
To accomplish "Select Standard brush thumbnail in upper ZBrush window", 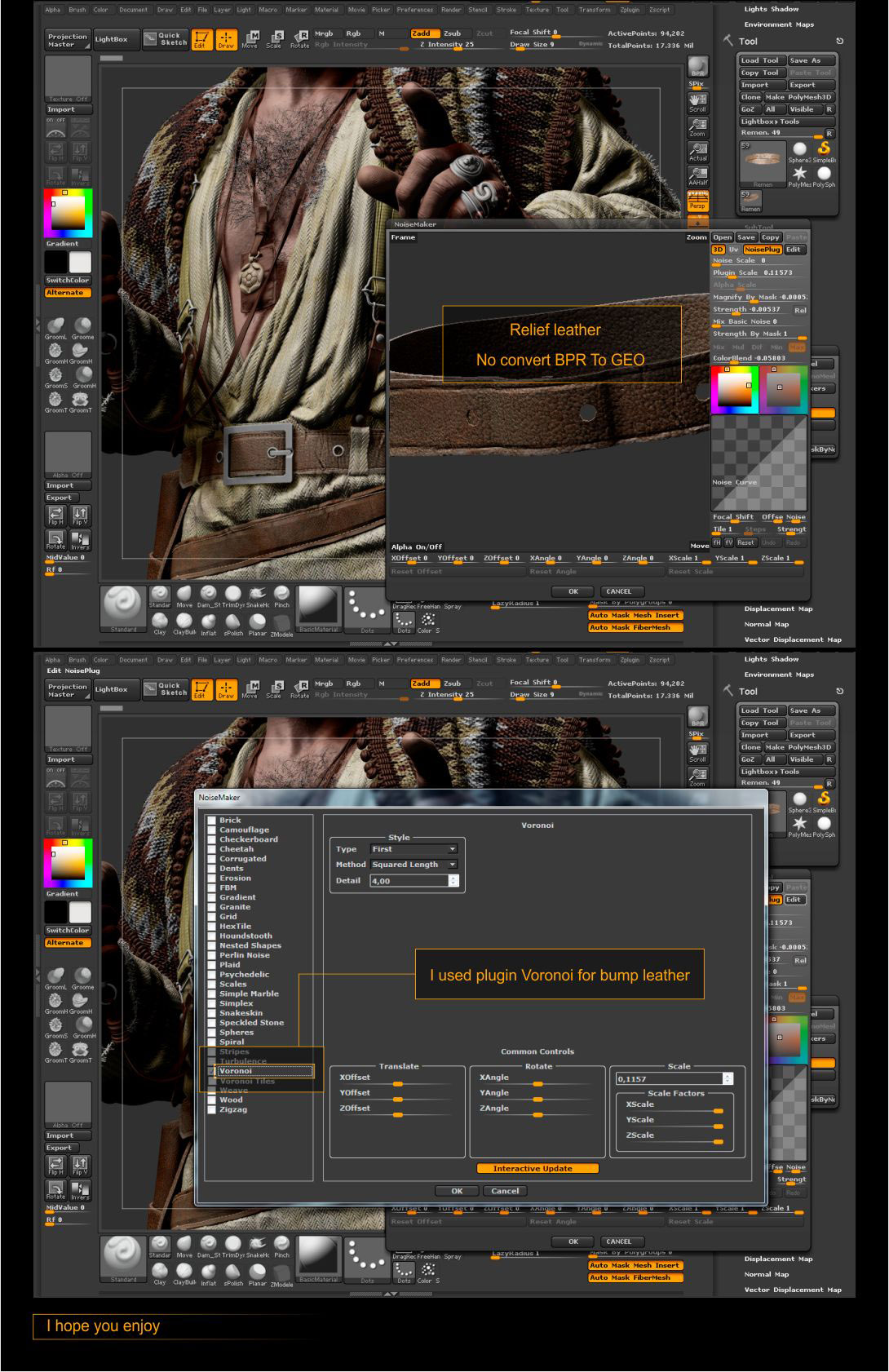I will 123,609.
